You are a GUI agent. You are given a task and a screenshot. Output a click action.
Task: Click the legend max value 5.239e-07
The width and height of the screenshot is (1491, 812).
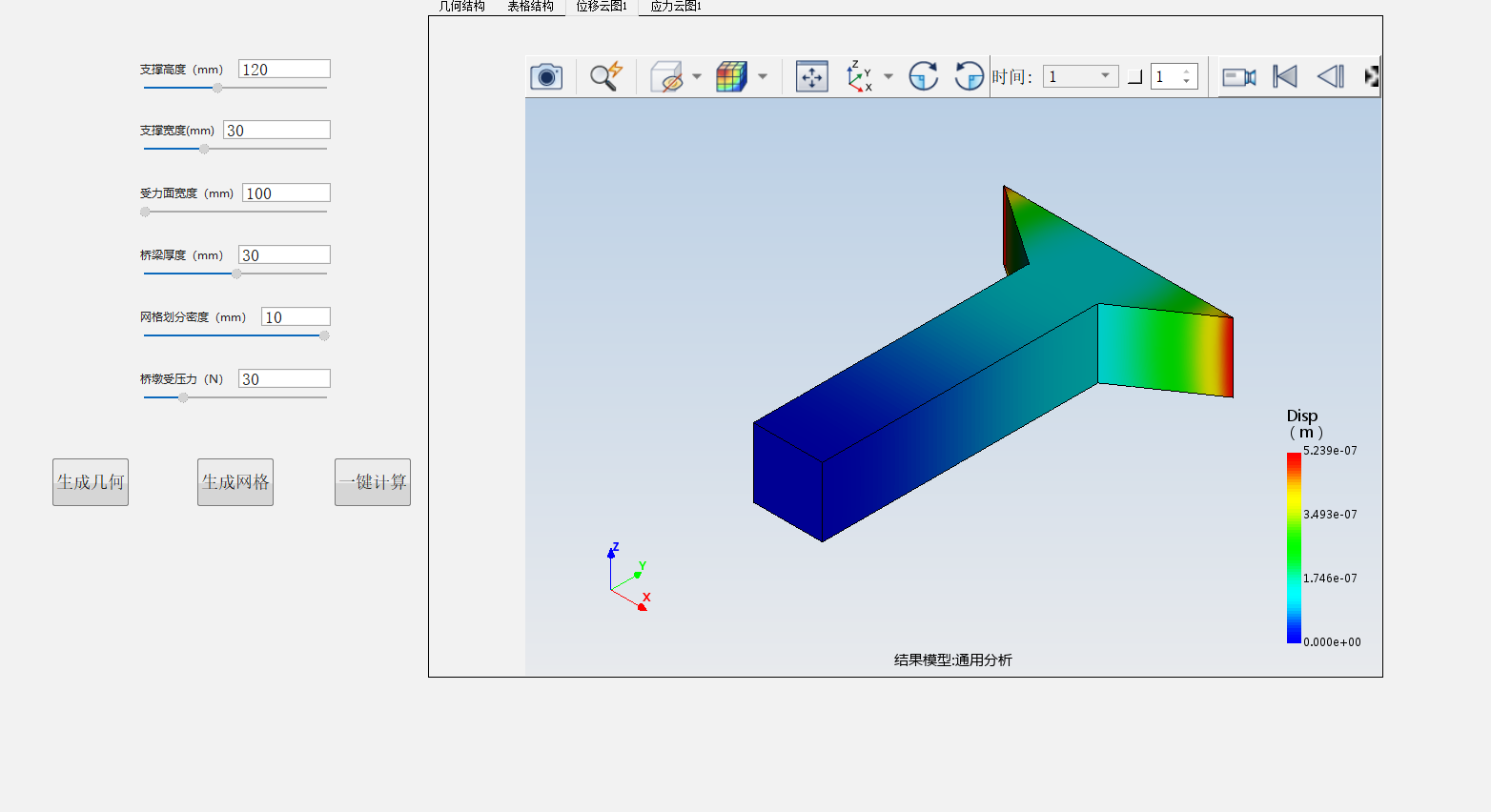(x=1330, y=451)
